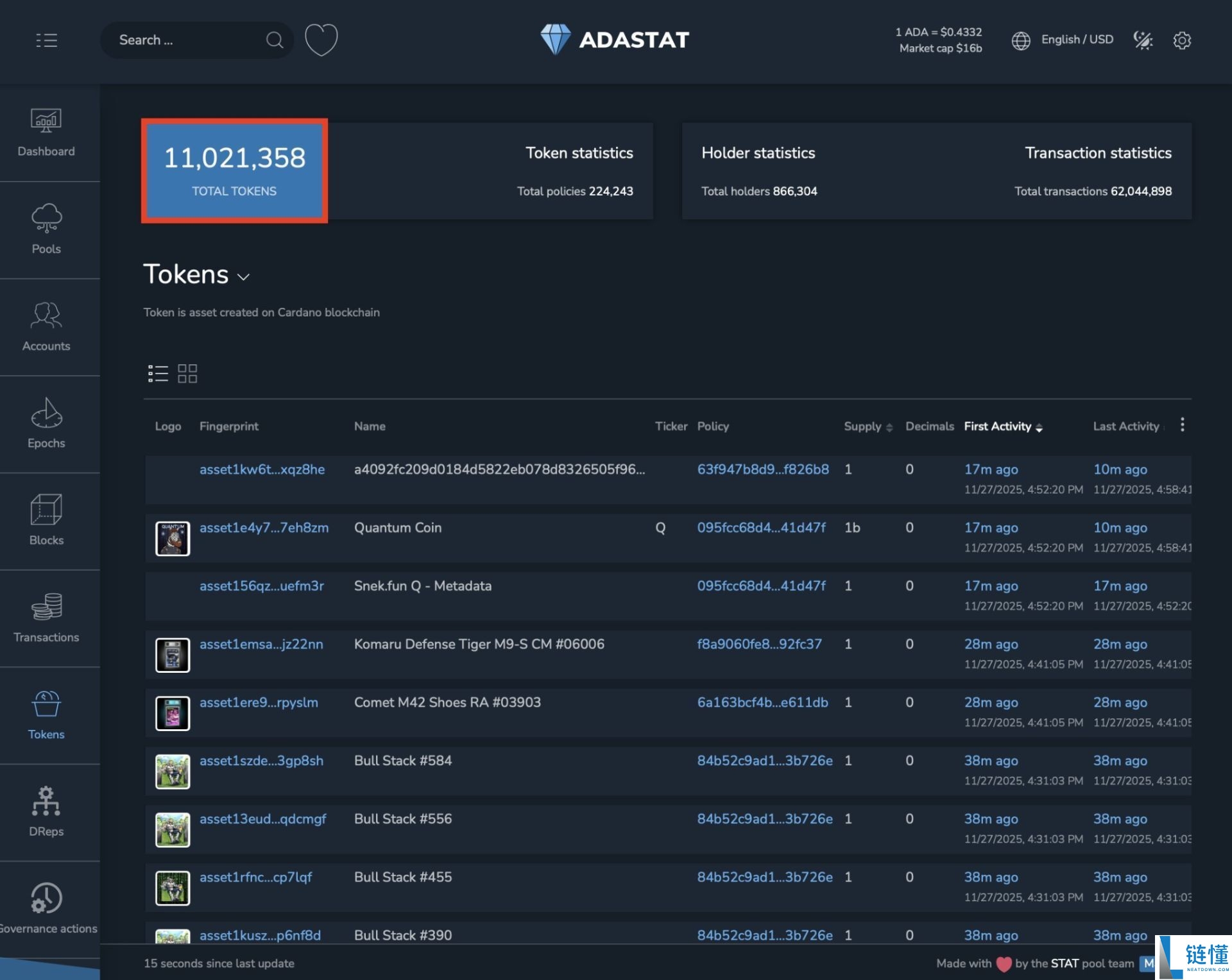Image resolution: width=1232 pixels, height=980 pixels.
Task: Open the Transactions sidebar item
Action: (x=46, y=618)
